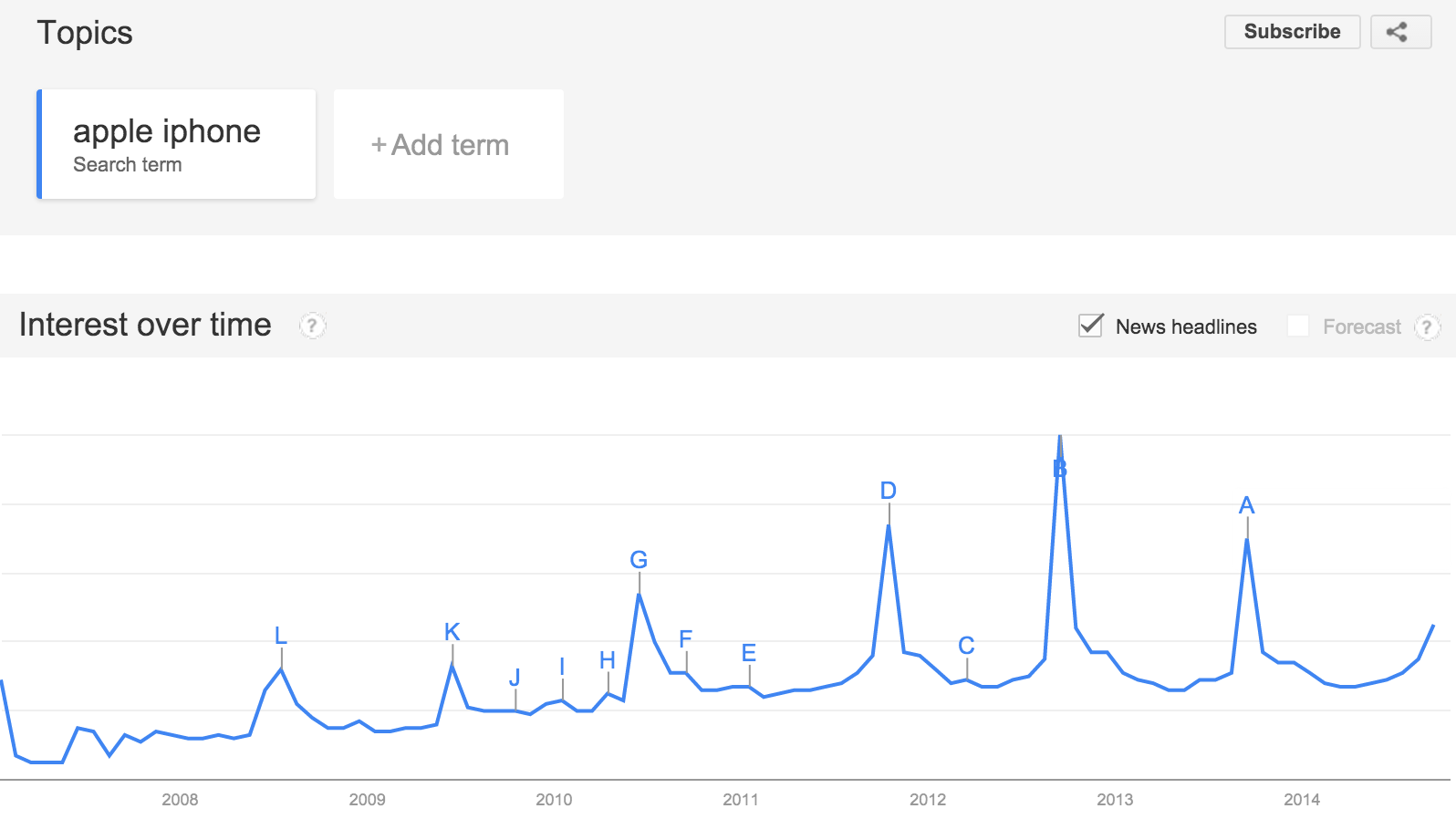Click news headline marker I
1456x819 pixels.
pos(562,667)
